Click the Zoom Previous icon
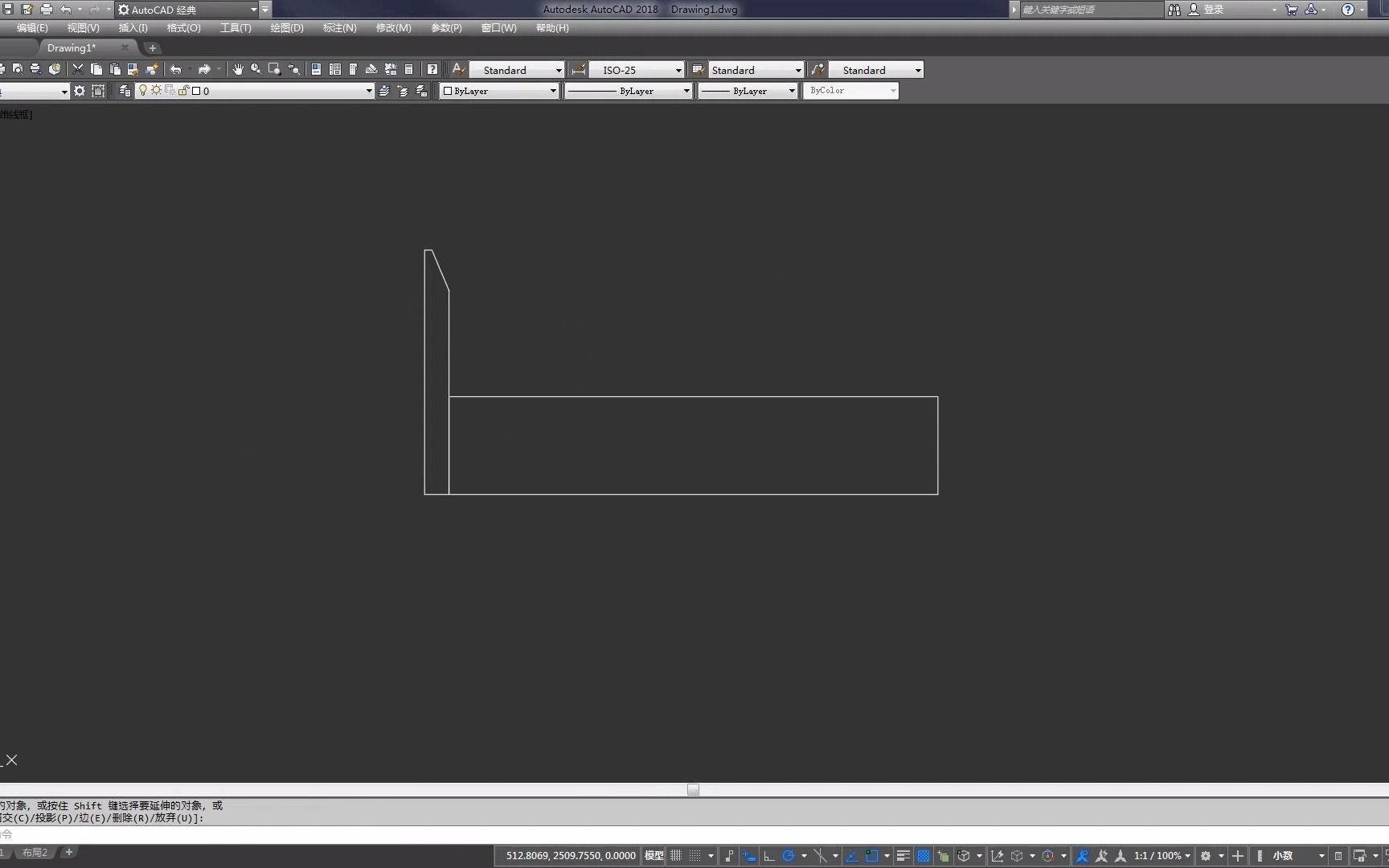This screenshot has height=868, width=1389. point(293,70)
